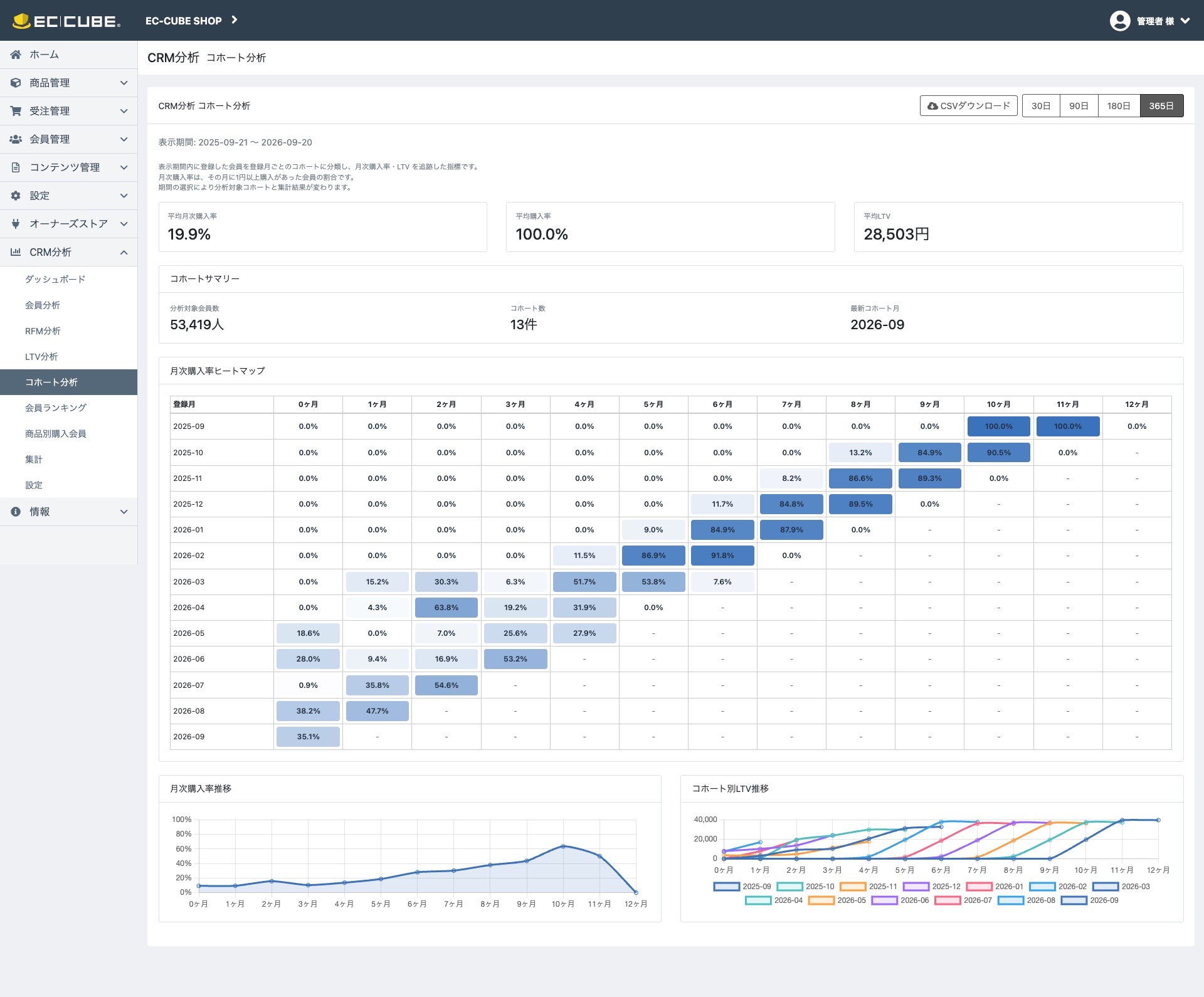This screenshot has width=1204, height=997.
Task: Select the 180日 period toggle
Action: point(1119,106)
